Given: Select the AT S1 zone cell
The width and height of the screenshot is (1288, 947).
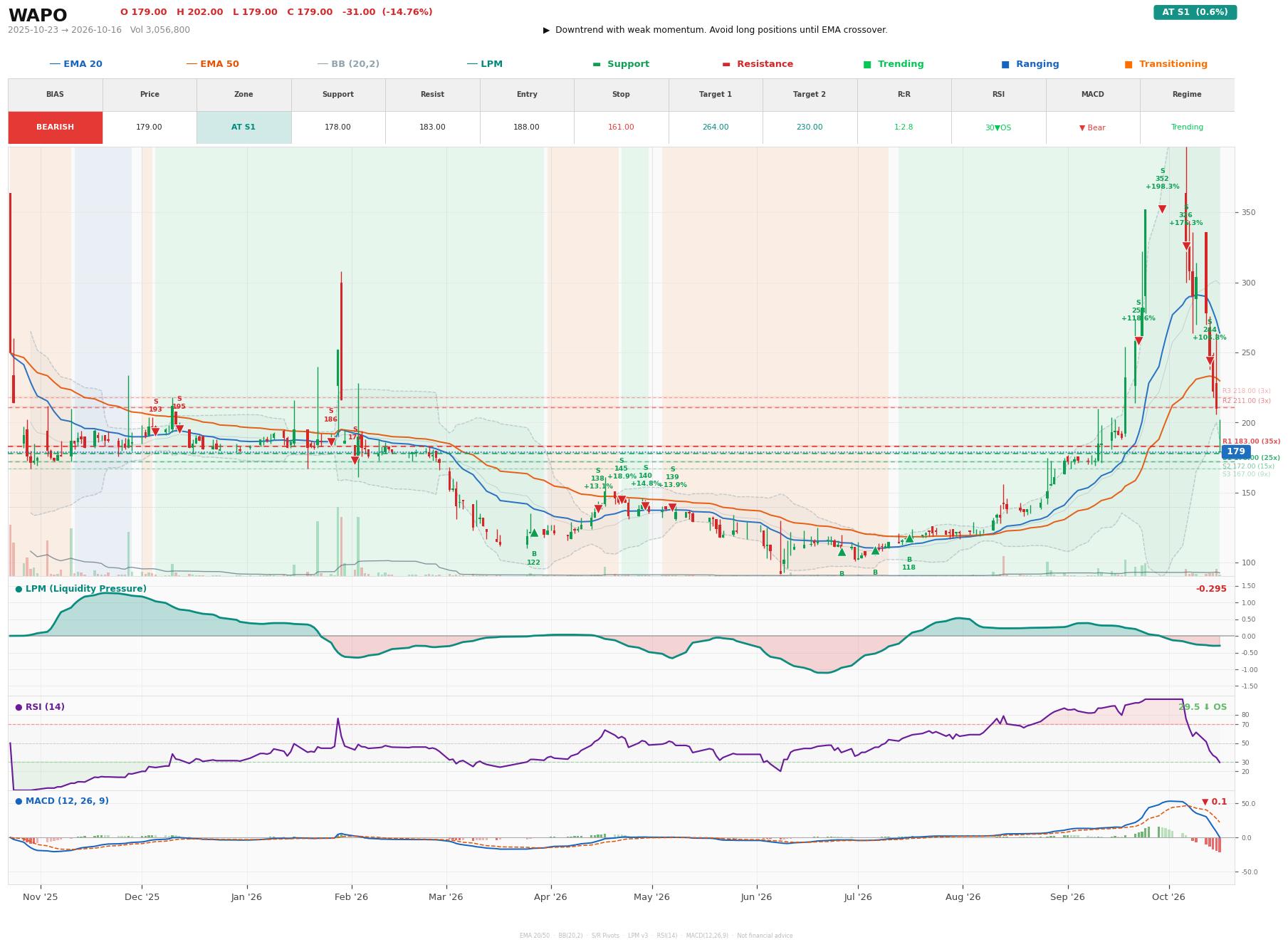Looking at the screenshot, I should [244, 127].
